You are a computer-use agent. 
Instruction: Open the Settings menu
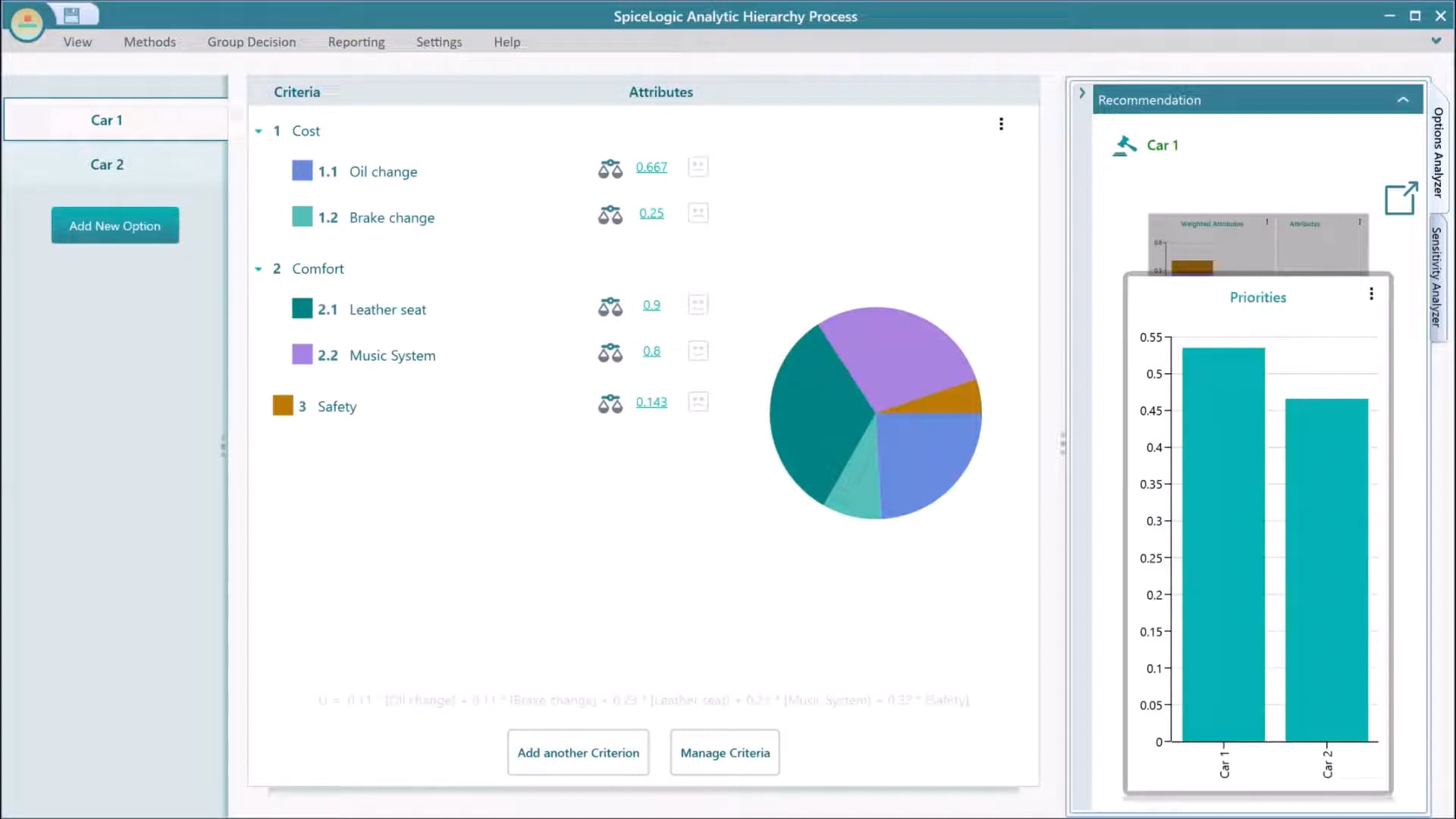[439, 42]
